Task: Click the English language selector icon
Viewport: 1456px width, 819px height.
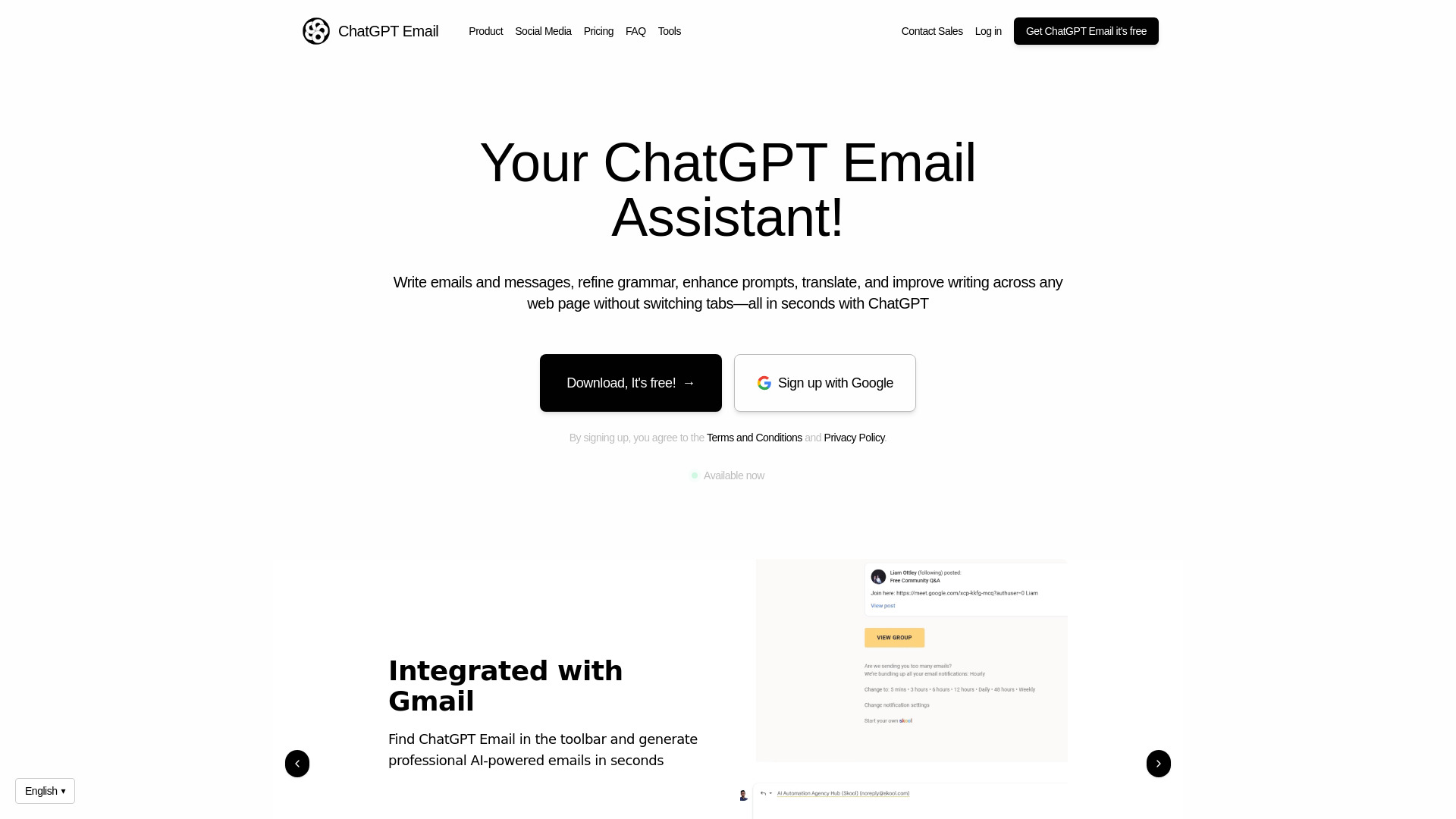Action: coord(45,791)
